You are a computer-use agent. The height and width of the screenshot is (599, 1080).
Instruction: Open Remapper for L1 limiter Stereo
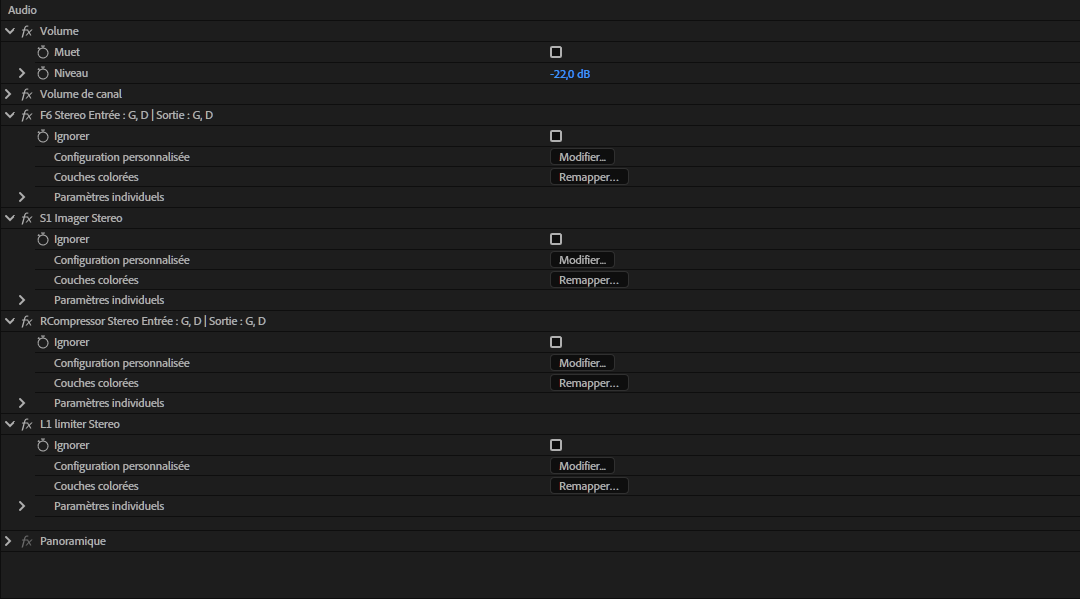tap(589, 486)
